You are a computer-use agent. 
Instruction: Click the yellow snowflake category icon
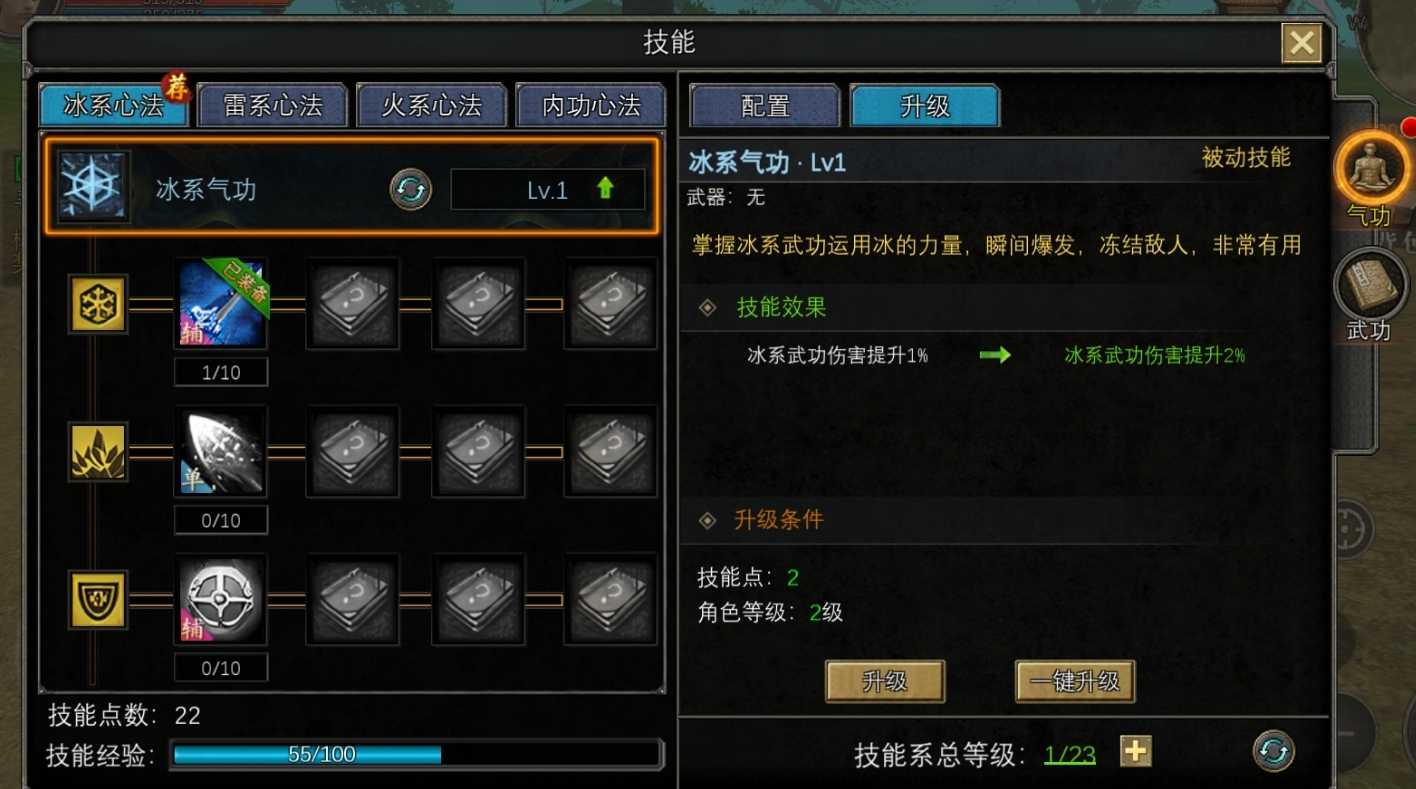click(x=98, y=304)
